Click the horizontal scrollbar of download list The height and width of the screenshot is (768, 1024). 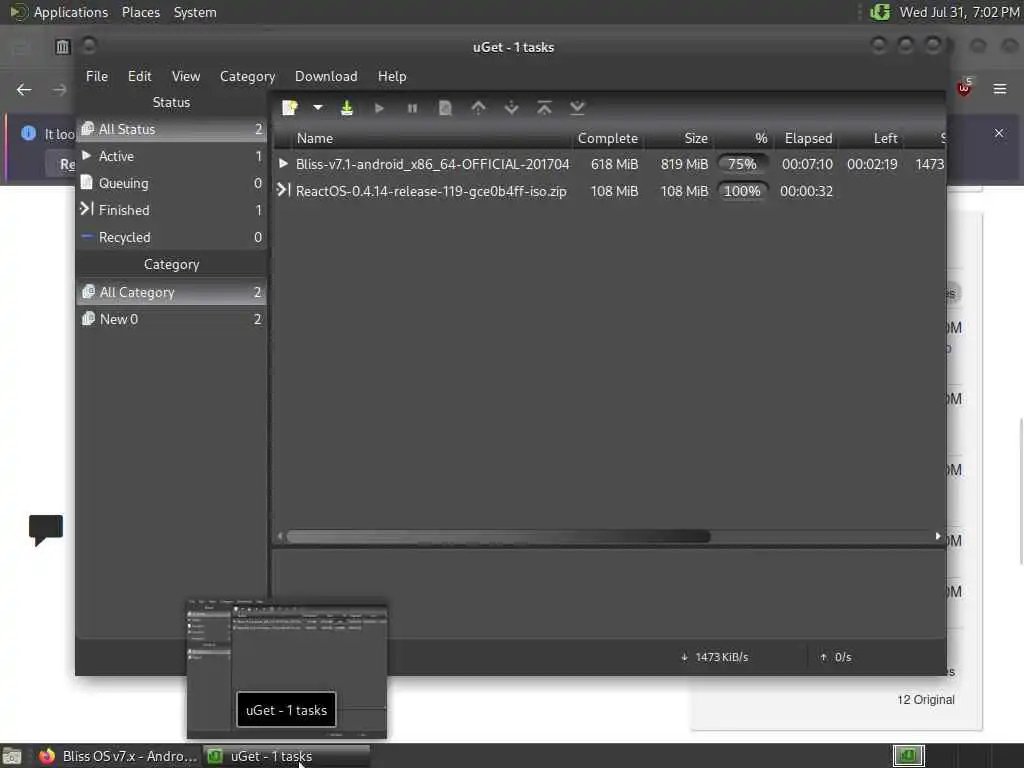pyautogui.click(x=498, y=536)
